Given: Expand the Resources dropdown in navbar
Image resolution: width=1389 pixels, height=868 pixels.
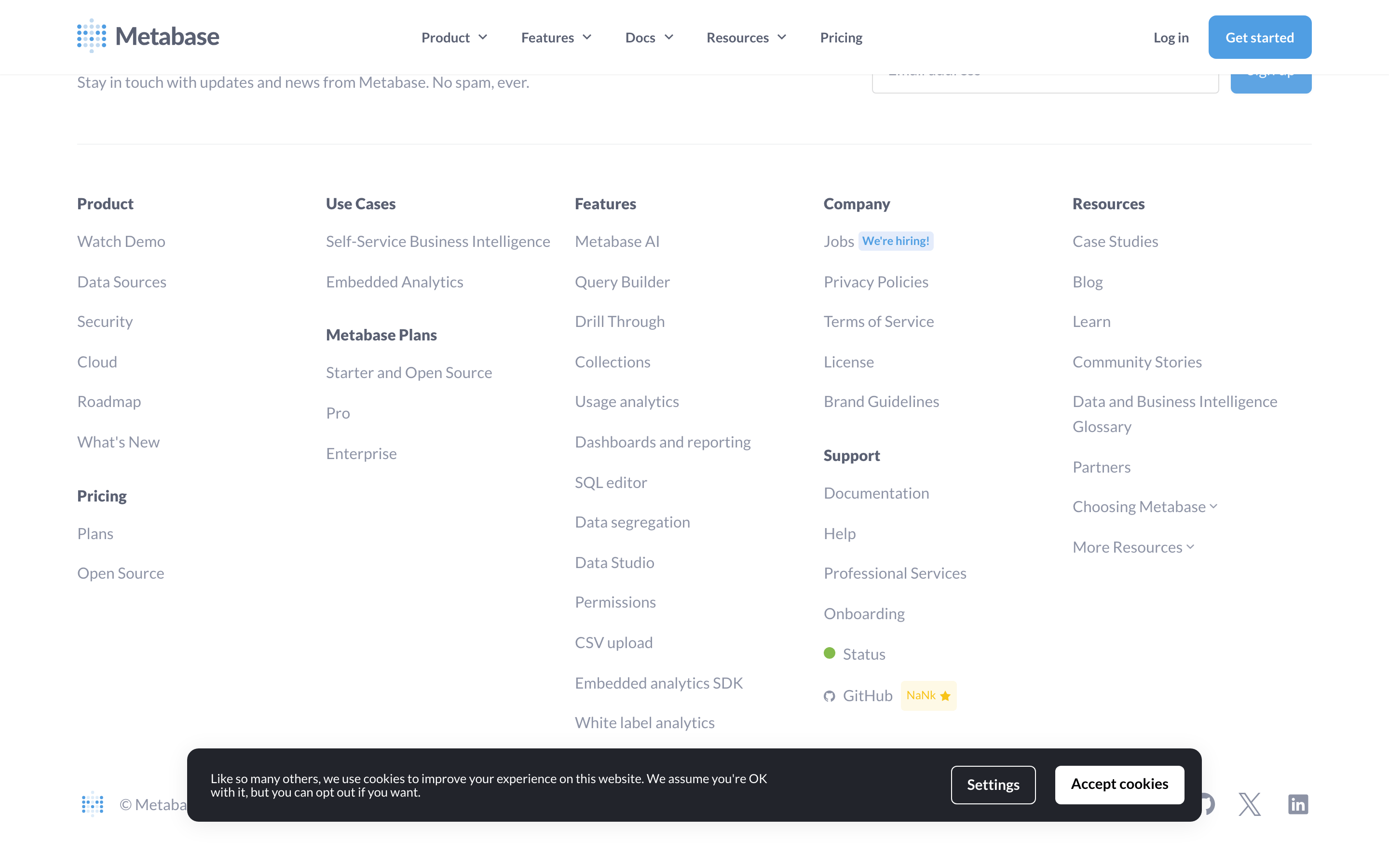Looking at the screenshot, I should tap(746, 37).
